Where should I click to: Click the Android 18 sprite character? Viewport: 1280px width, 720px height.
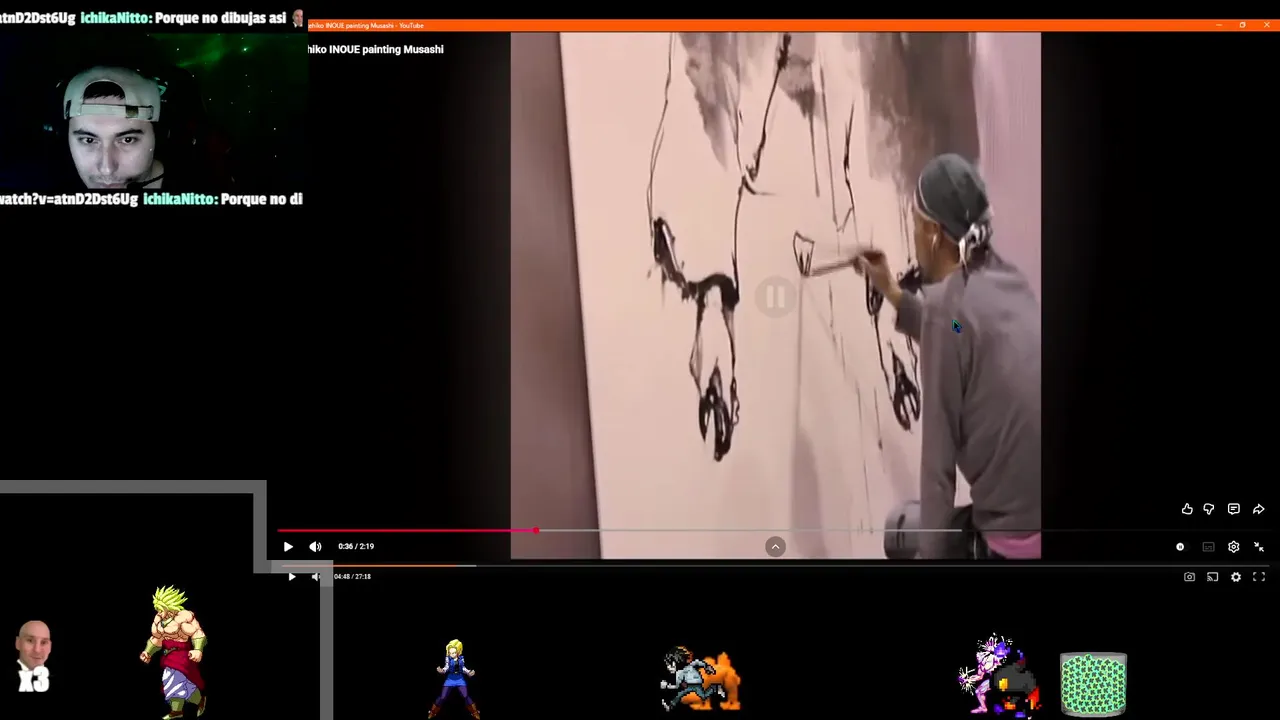point(455,678)
